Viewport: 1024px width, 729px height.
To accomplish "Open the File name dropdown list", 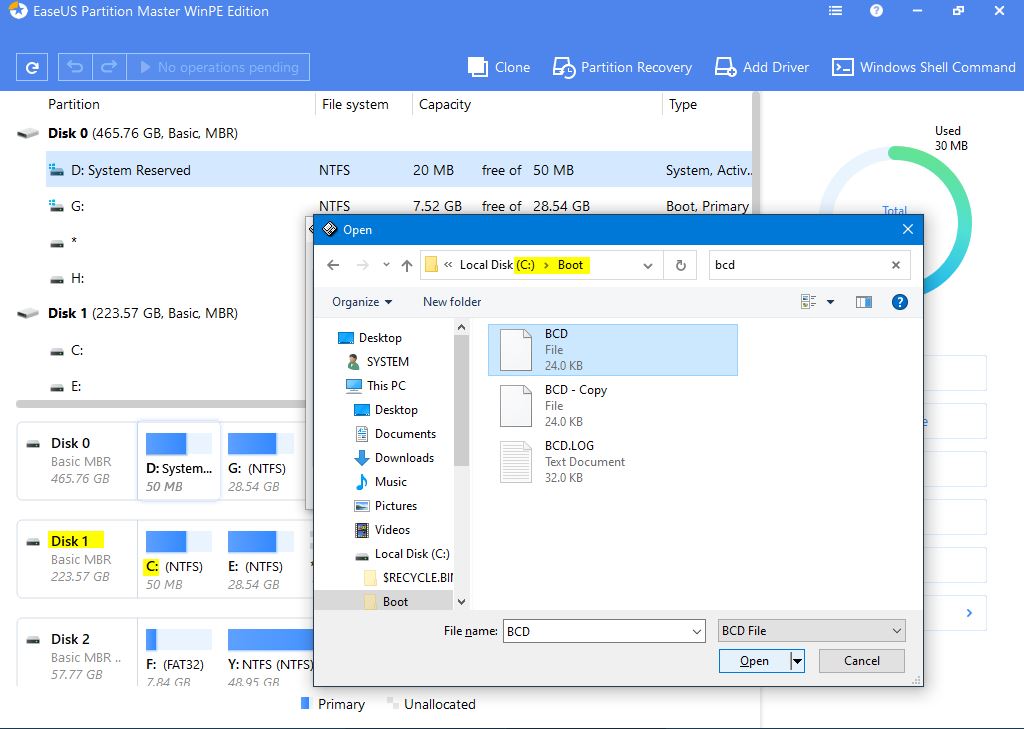I will [x=697, y=631].
